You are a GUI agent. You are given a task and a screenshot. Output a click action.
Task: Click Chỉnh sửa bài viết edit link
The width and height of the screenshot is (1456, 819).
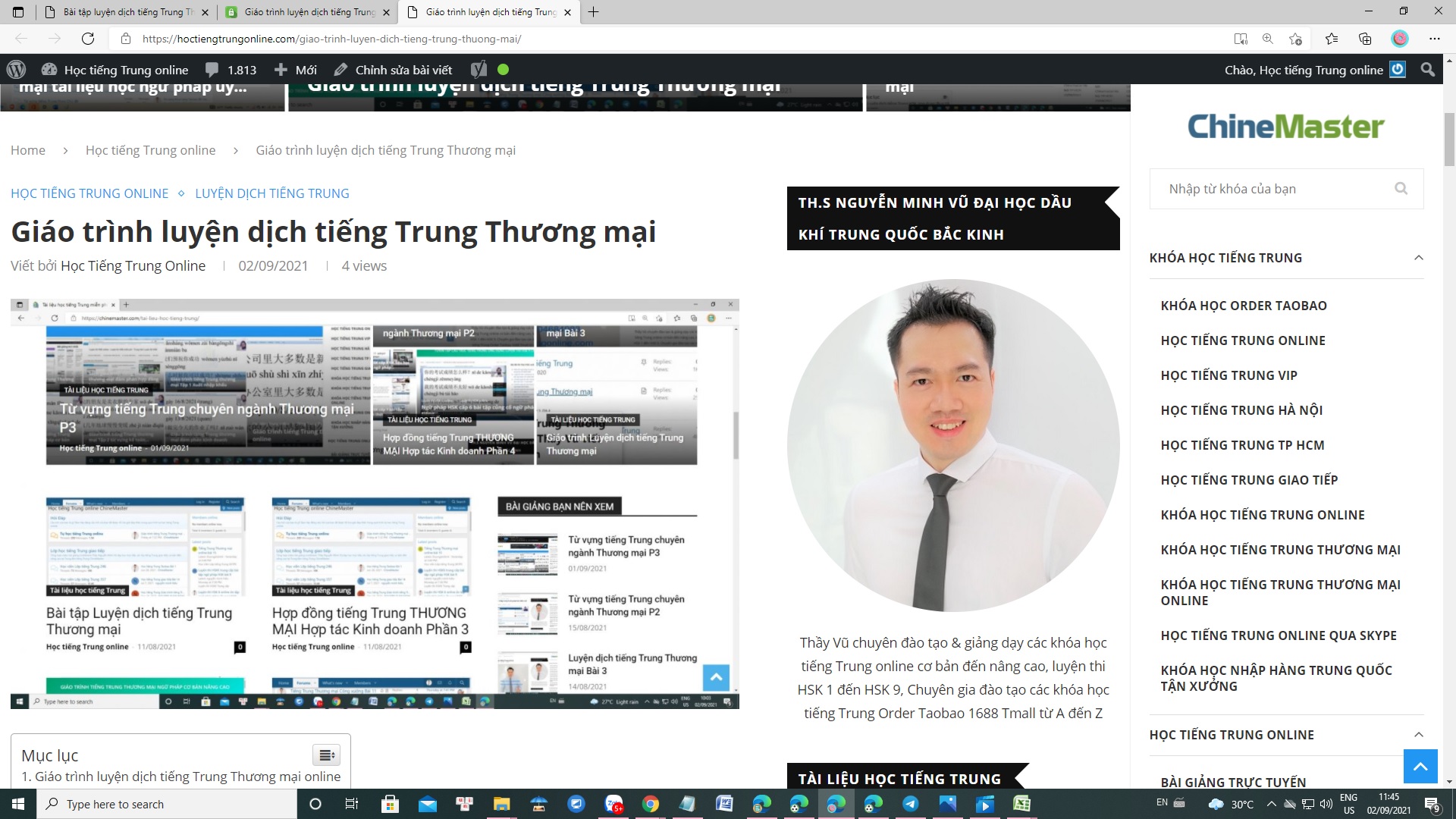pyautogui.click(x=394, y=70)
